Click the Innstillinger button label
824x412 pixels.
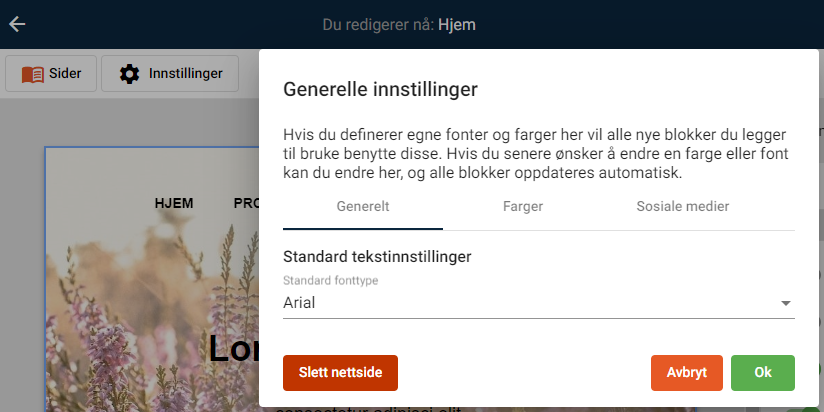coord(185,73)
